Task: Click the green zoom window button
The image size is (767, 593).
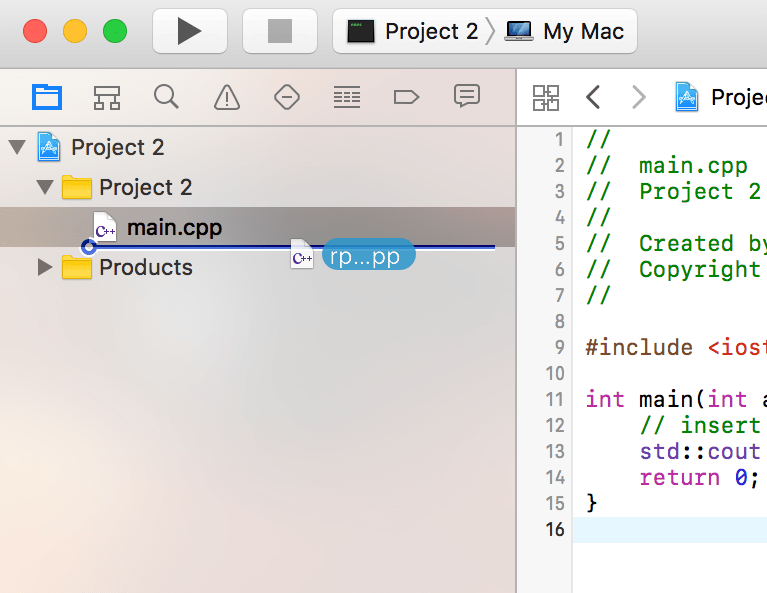Action: 115,31
